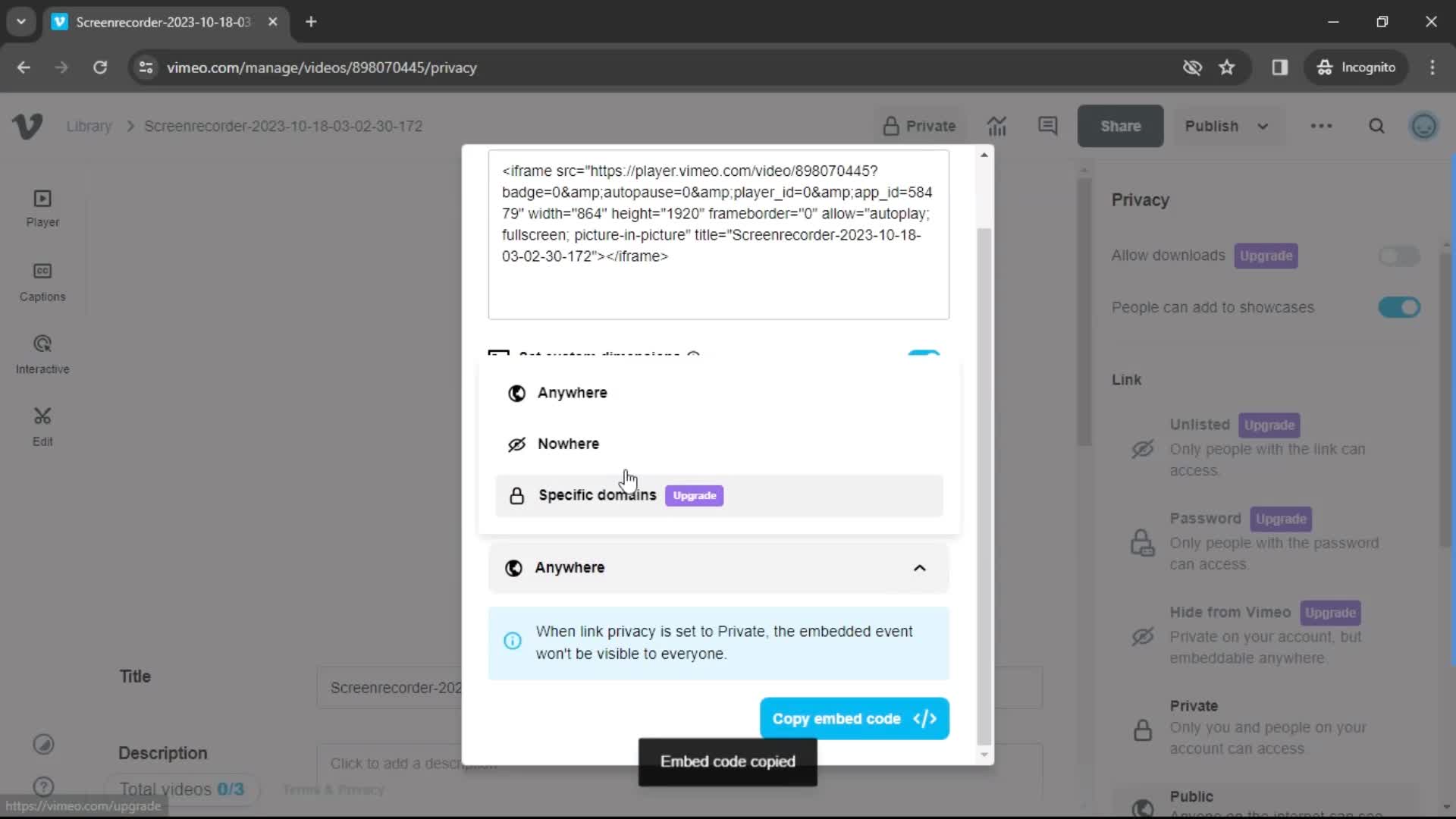Open a new browser tab

(311, 22)
